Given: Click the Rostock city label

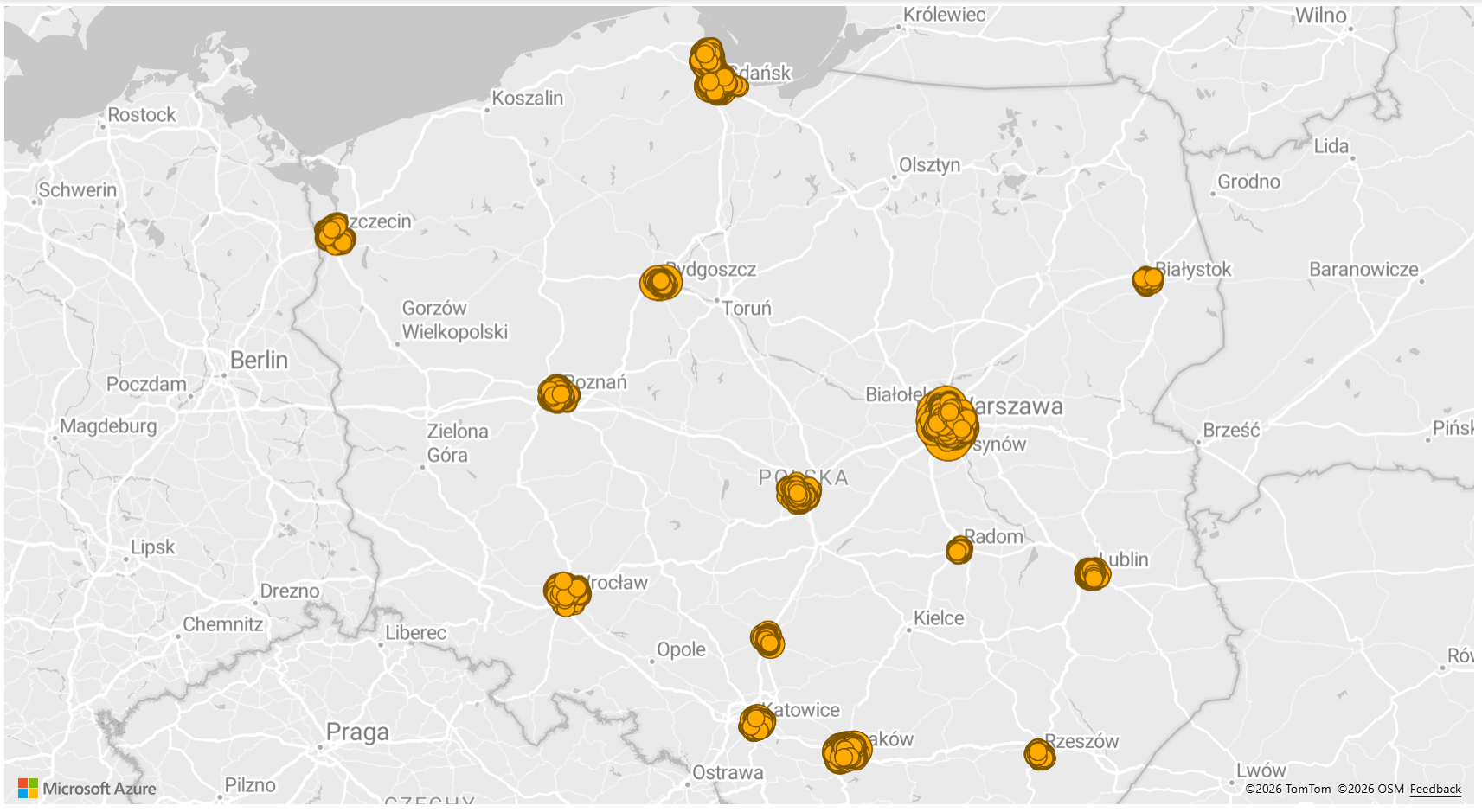Looking at the screenshot, I should (141, 114).
